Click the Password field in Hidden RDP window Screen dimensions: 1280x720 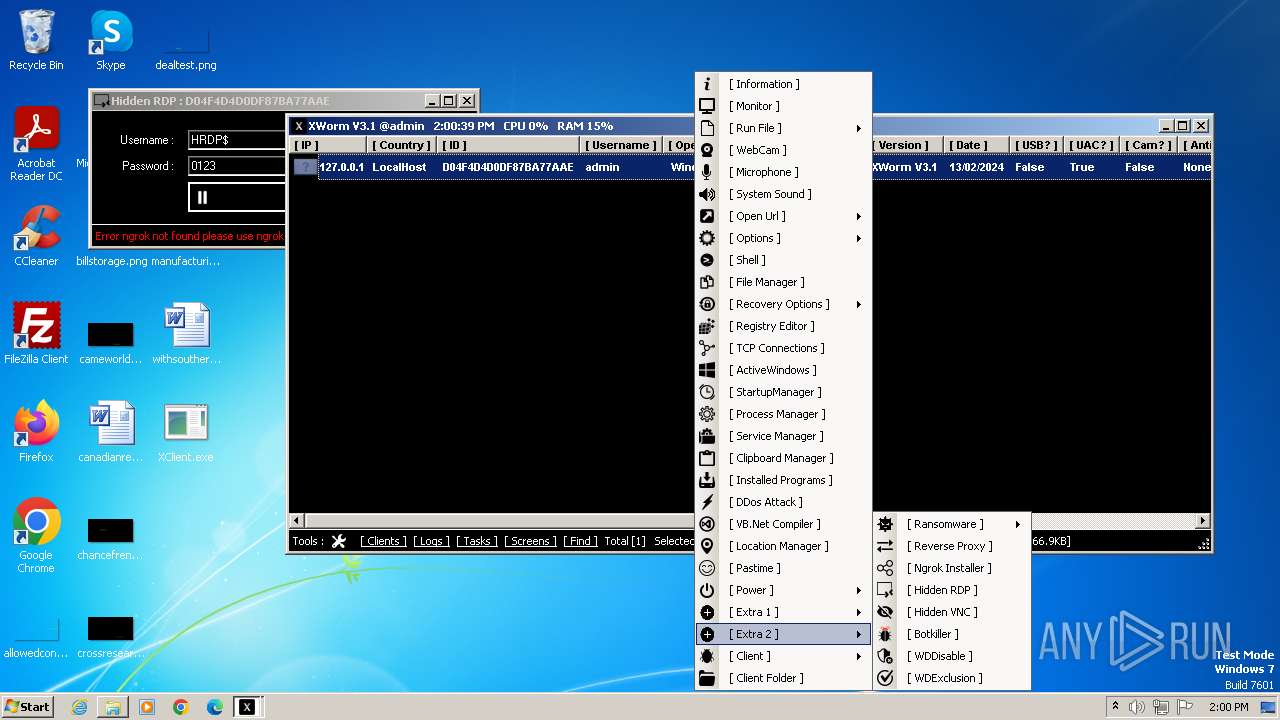coord(238,166)
